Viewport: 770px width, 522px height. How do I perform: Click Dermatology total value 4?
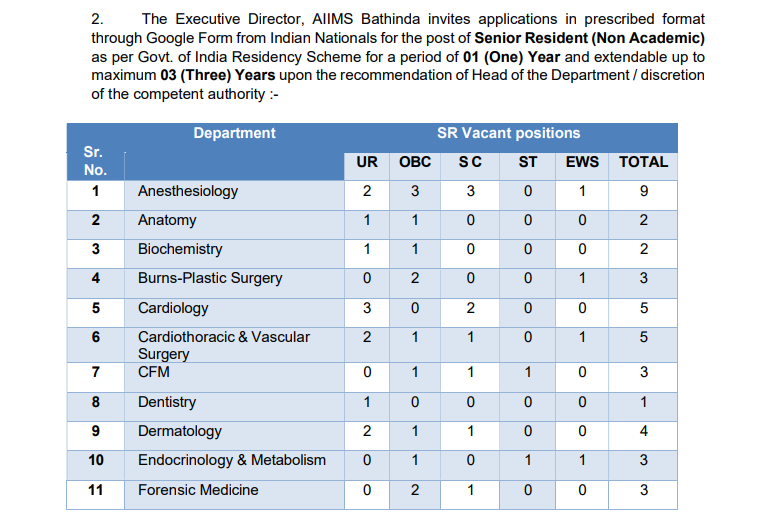(643, 431)
